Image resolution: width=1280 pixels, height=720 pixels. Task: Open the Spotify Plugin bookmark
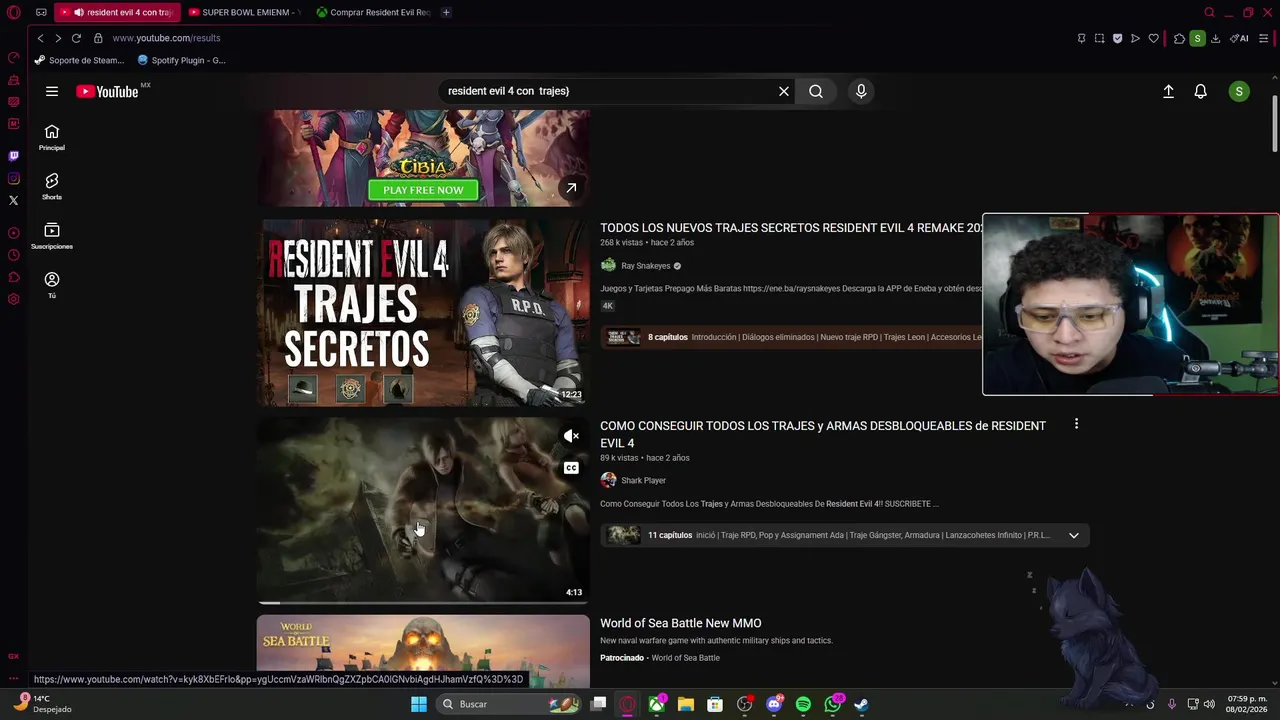181,60
